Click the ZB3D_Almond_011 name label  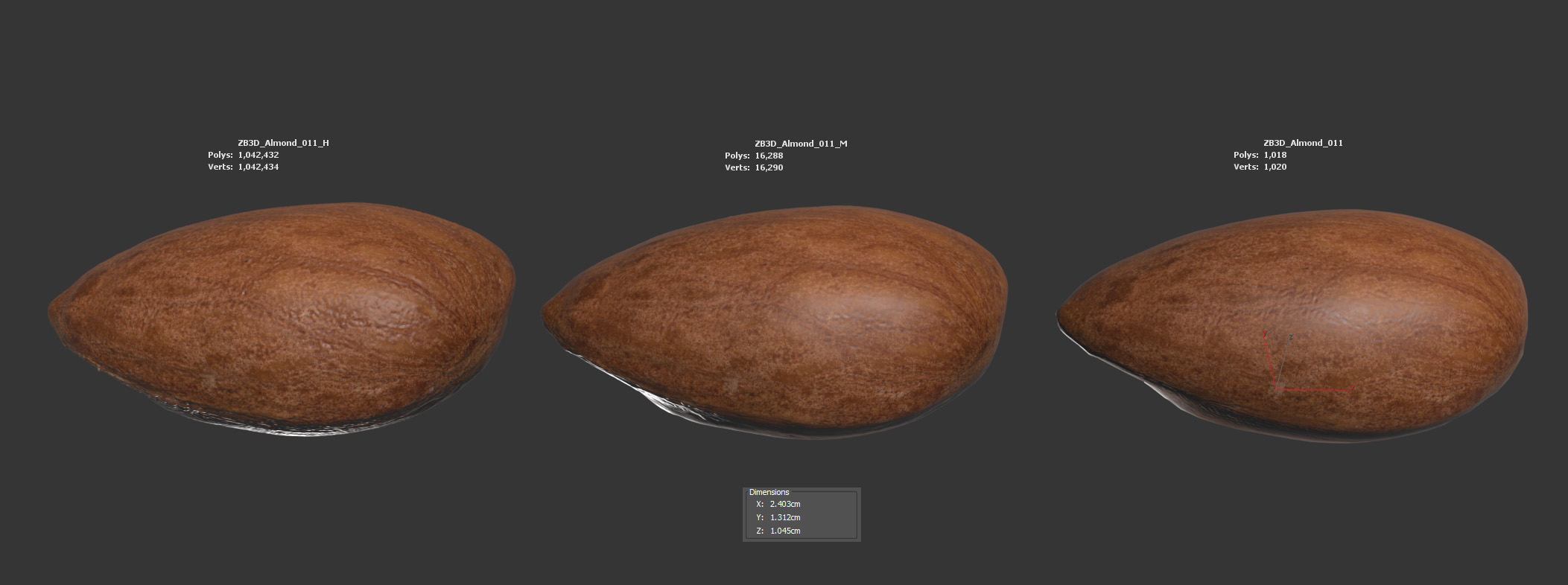tap(1303, 143)
